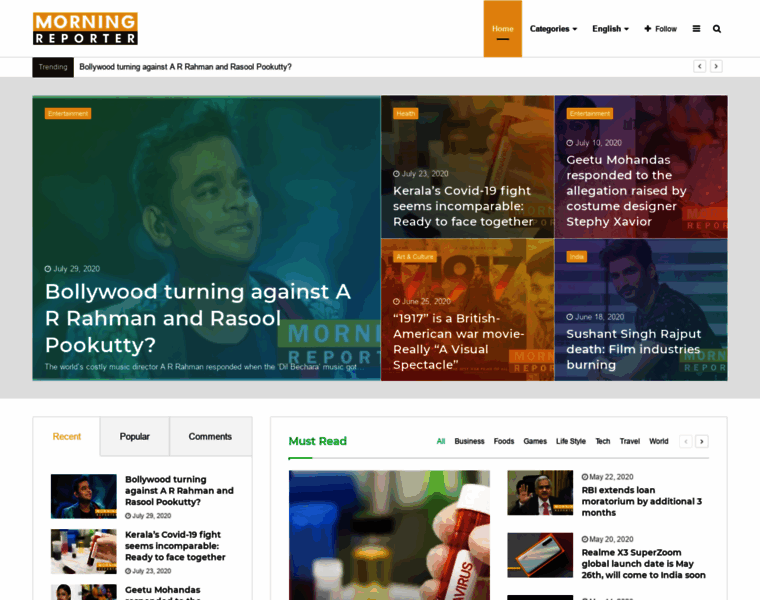Go to next Must Read page arrow
The height and width of the screenshot is (600, 760).
pyautogui.click(x=702, y=442)
